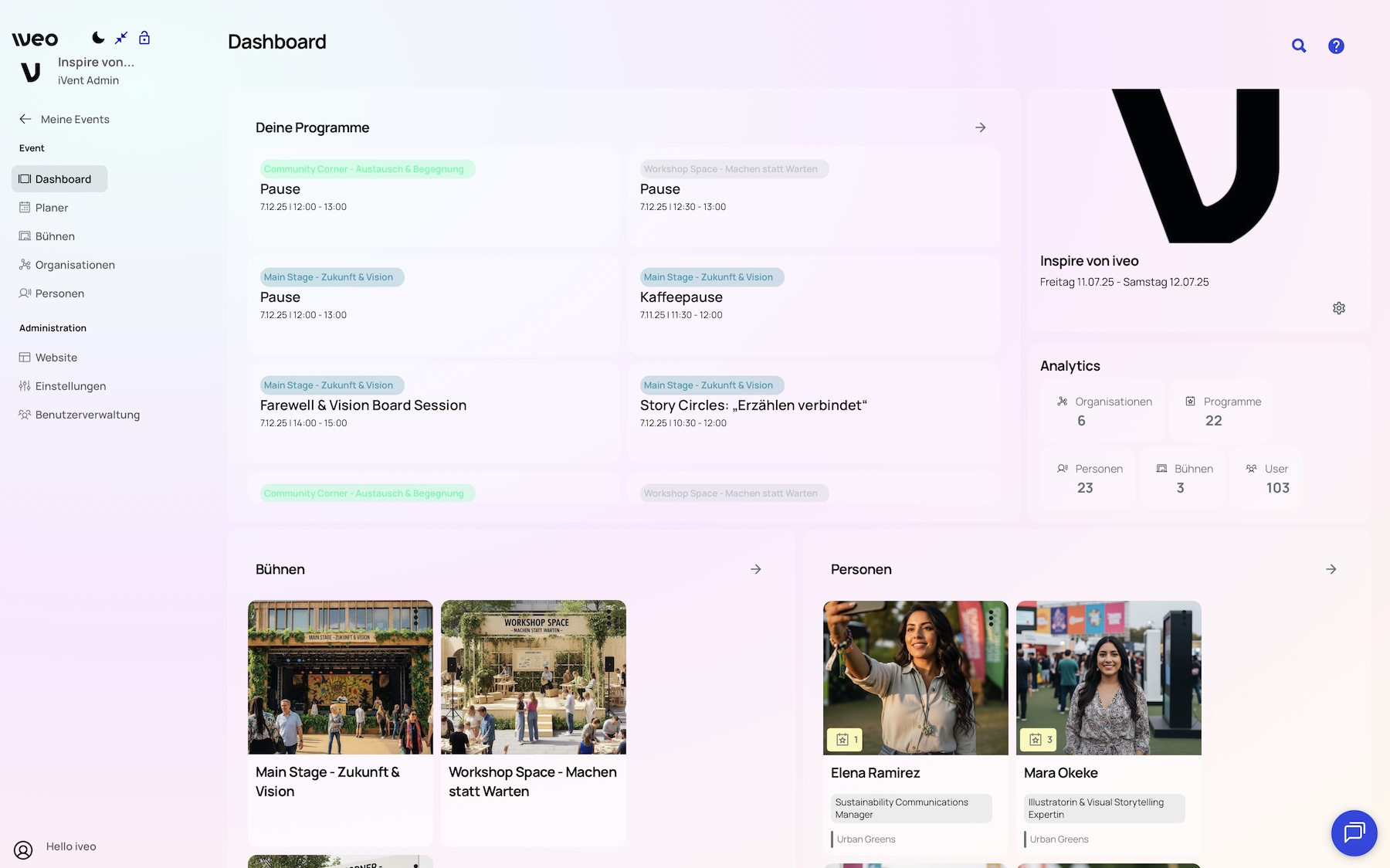Toggle dark mode via the moon icon
Image resolution: width=1390 pixels, height=868 pixels.
(x=98, y=37)
